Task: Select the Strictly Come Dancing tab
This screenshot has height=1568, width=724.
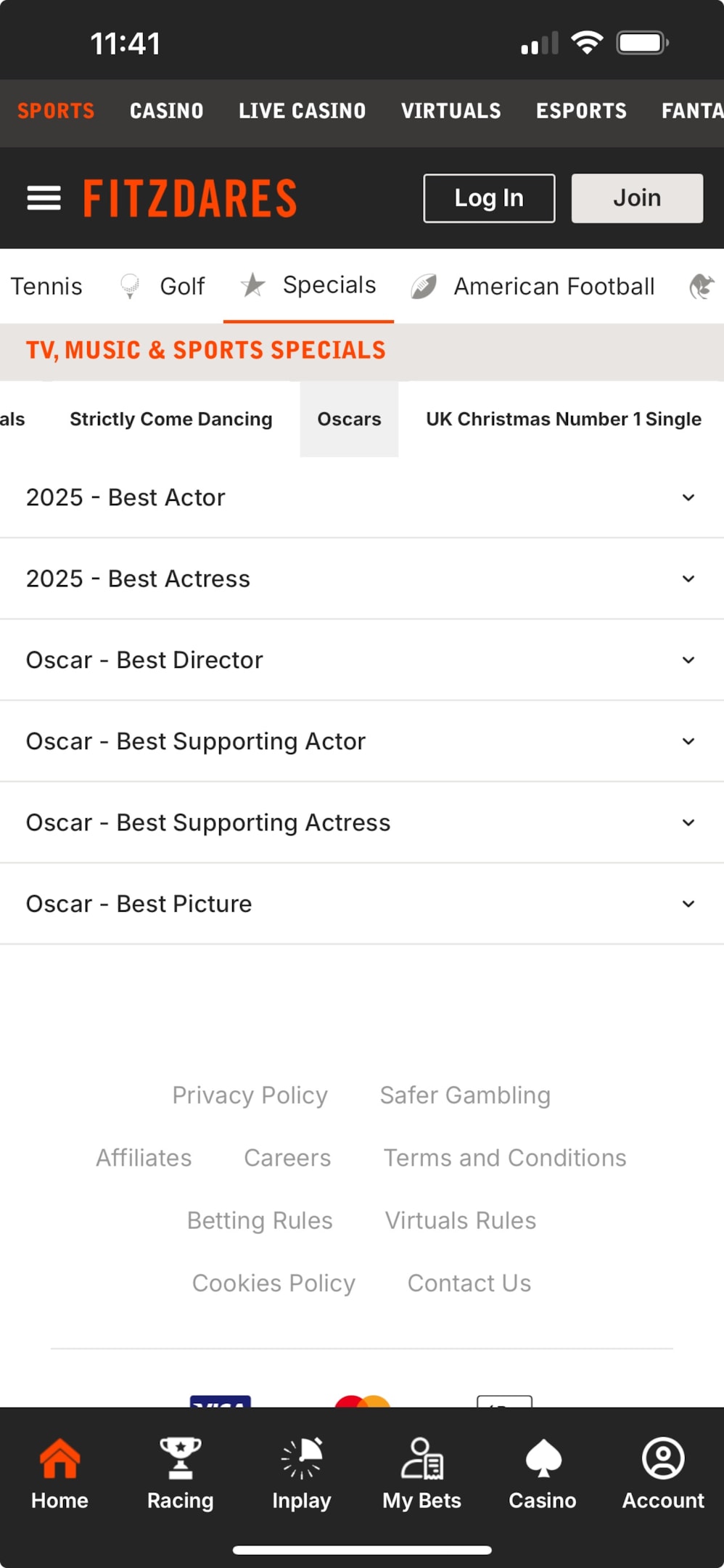Action: click(x=171, y=419)
